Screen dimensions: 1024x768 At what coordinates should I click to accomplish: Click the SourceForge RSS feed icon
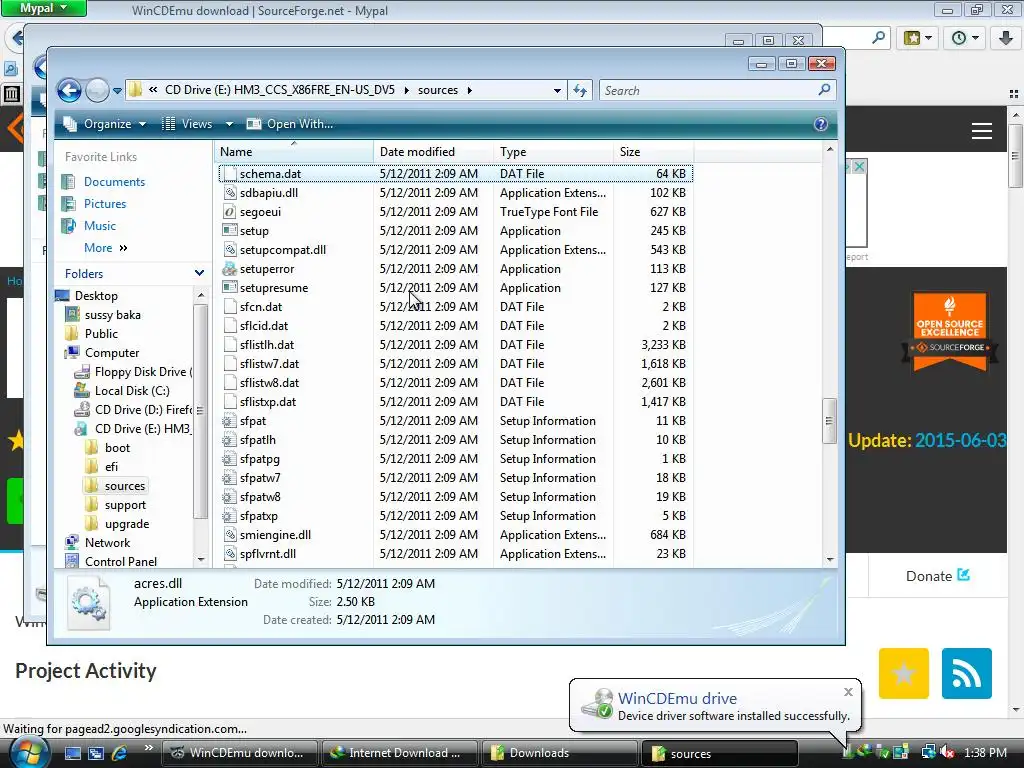(x=967, y=673)
